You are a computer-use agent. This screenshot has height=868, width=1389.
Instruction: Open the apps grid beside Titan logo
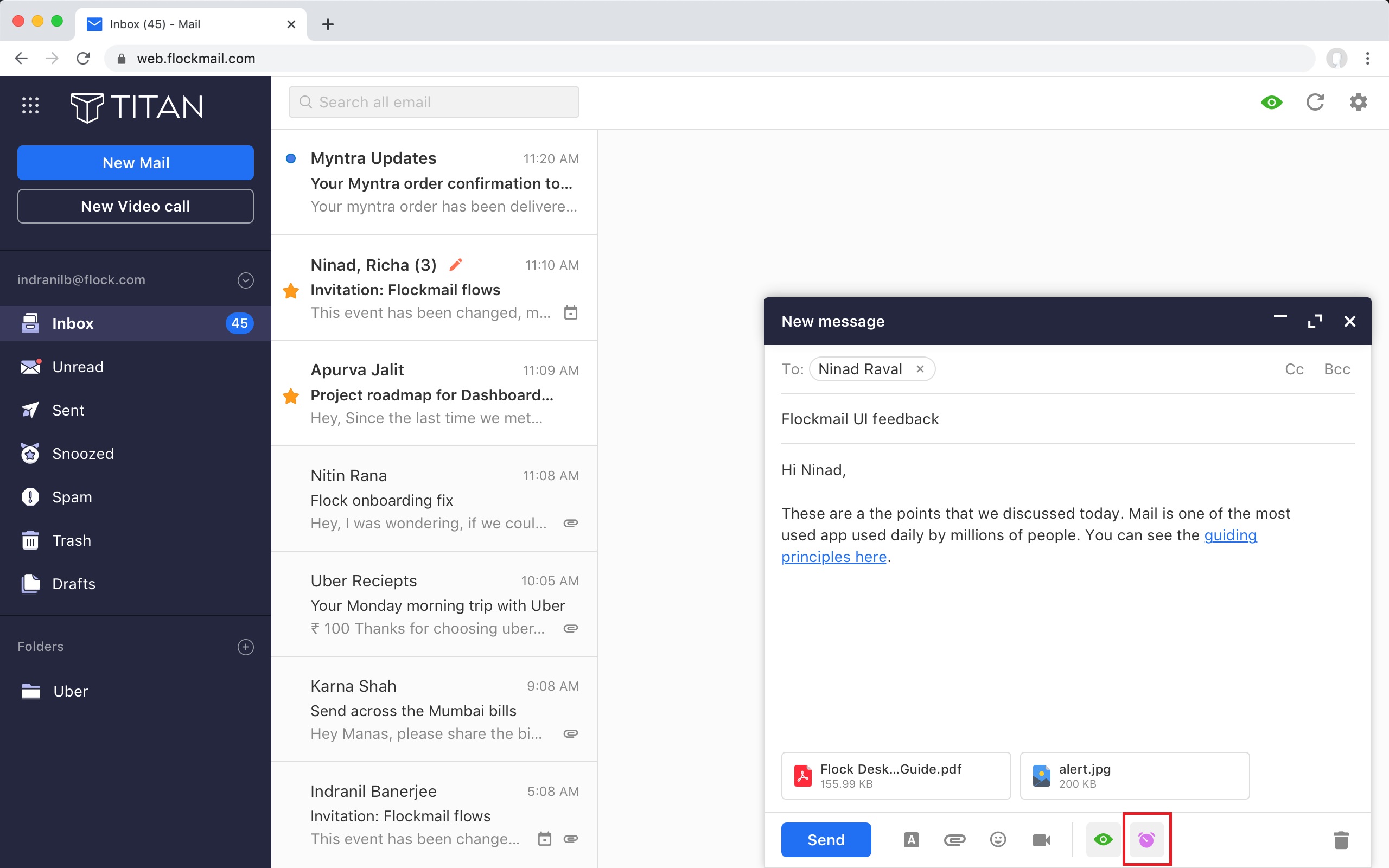30,106
